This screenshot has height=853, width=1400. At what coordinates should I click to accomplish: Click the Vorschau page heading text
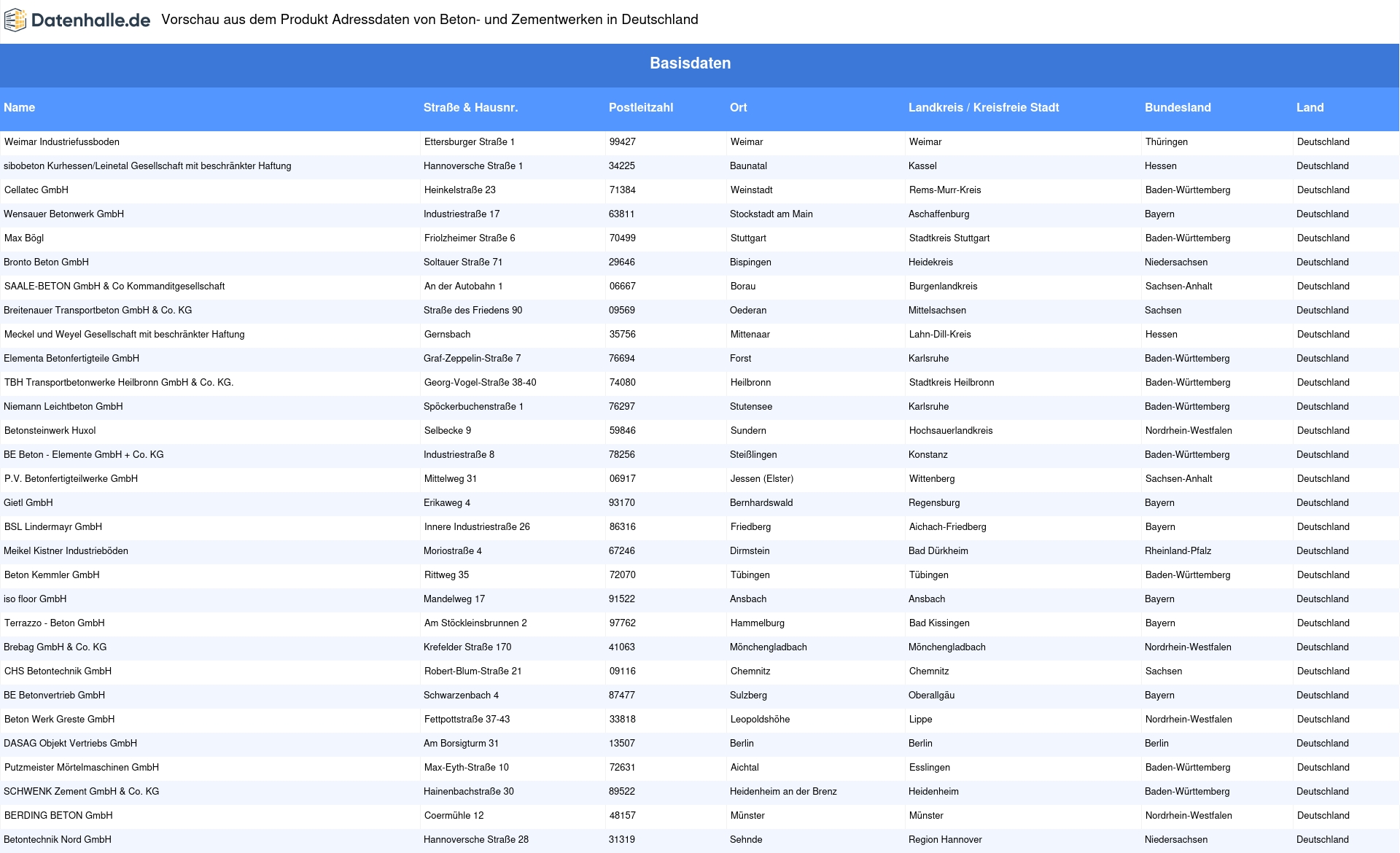click(429, 20)
